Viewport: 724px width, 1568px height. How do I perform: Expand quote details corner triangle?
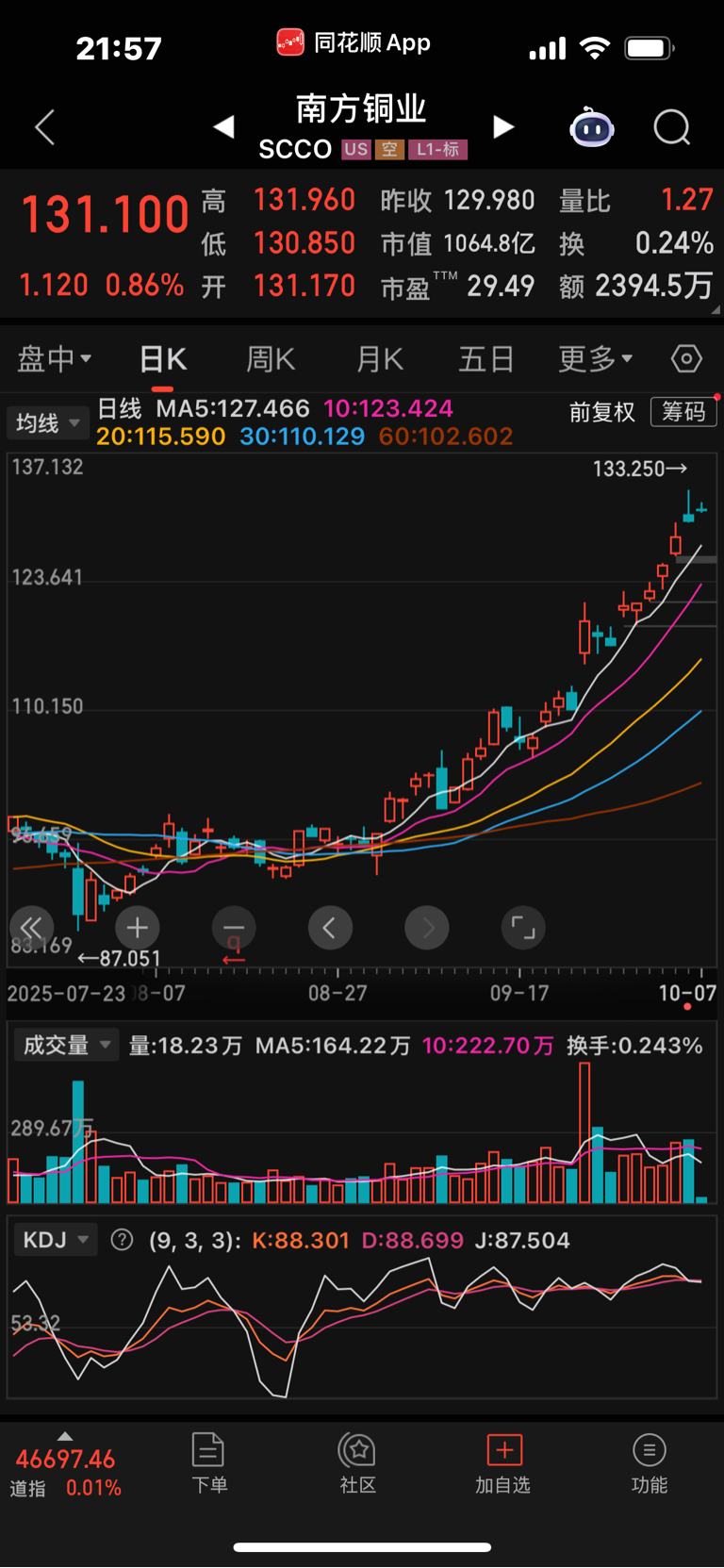716,309
